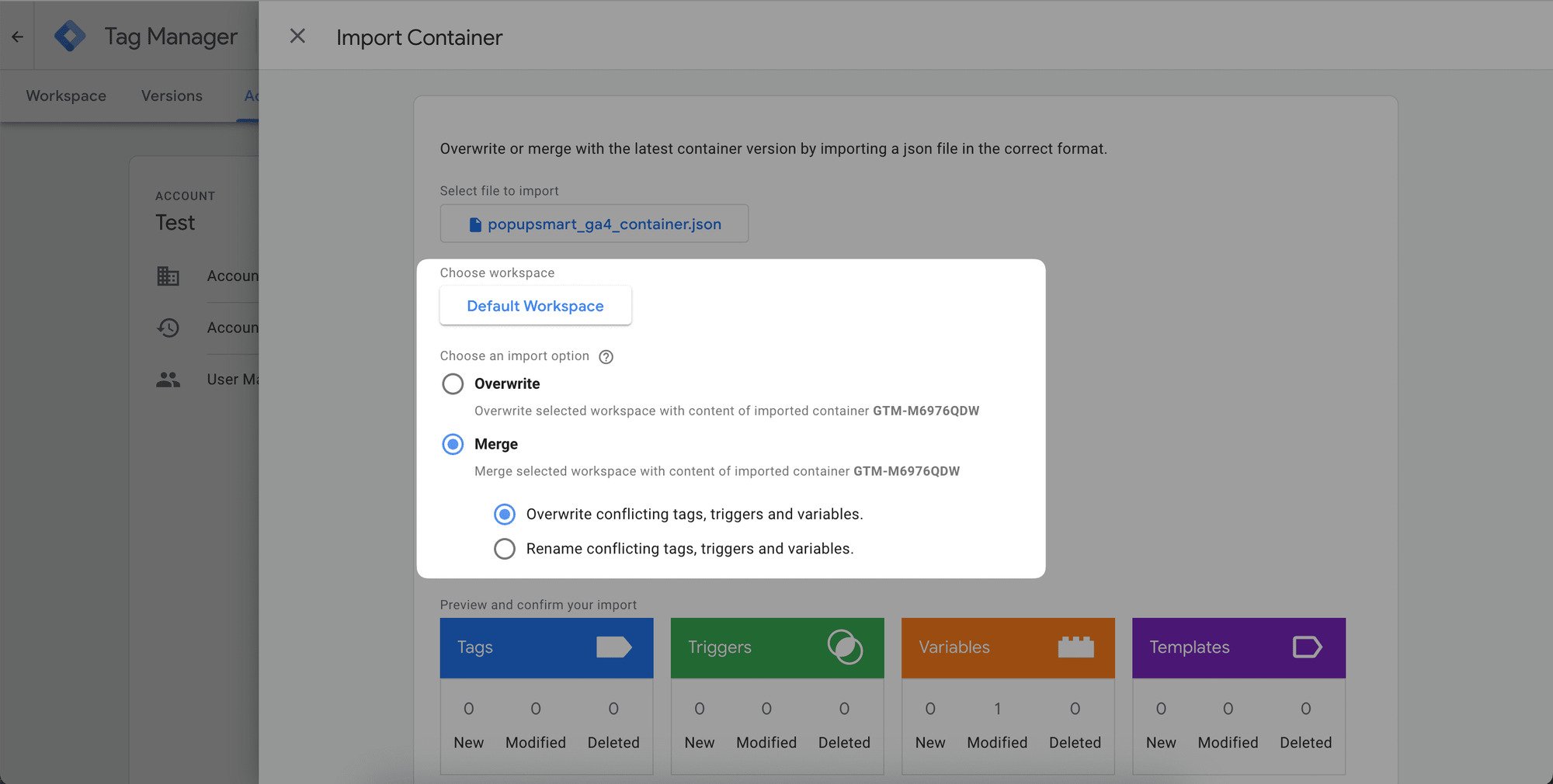Click the tag shape icon on Tags card
This screenshot has height=784, width=1553.
pyautogui.click(x=614, y=647)
